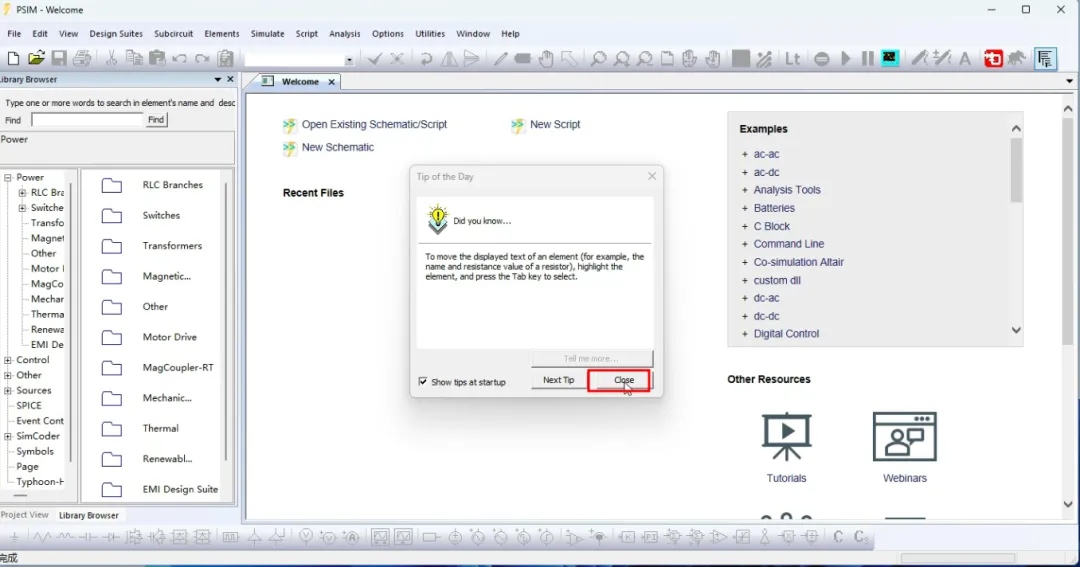Viewport: 1080px width, 567px height.
Task: Show the Next Tip
Action: coord(558,380)
